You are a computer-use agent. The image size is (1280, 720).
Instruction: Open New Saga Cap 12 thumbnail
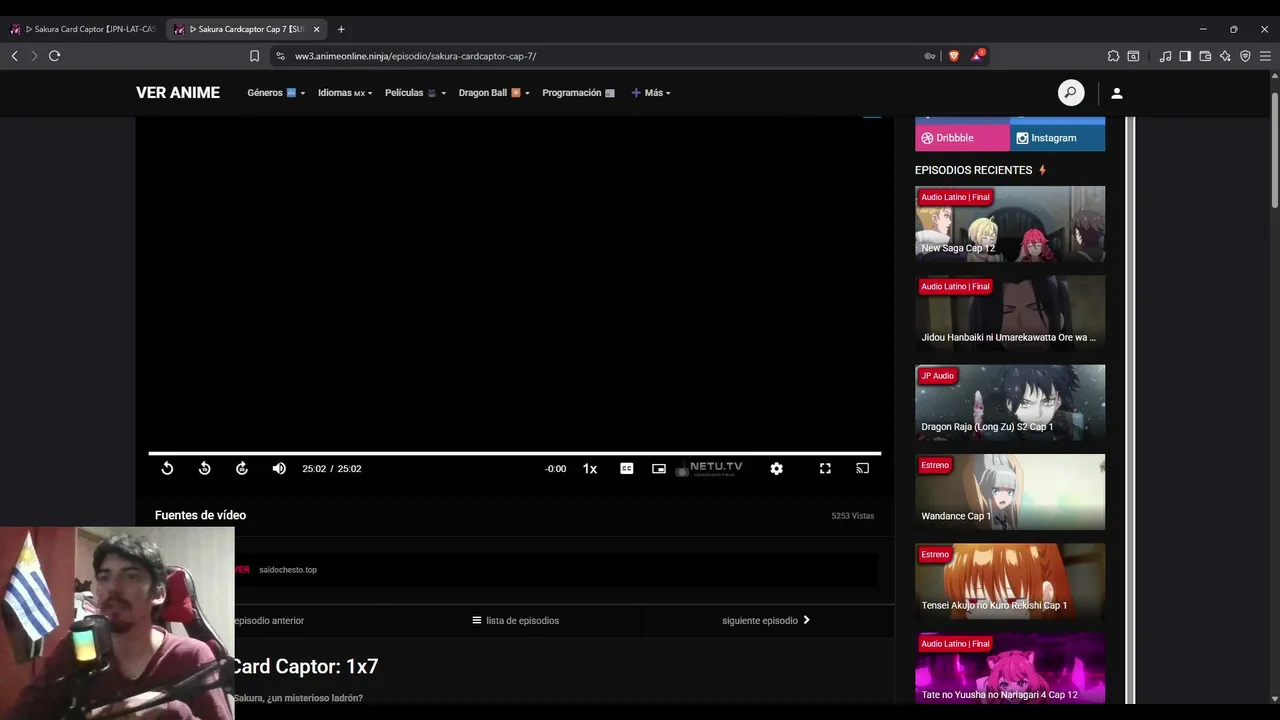click(1010, 224)
